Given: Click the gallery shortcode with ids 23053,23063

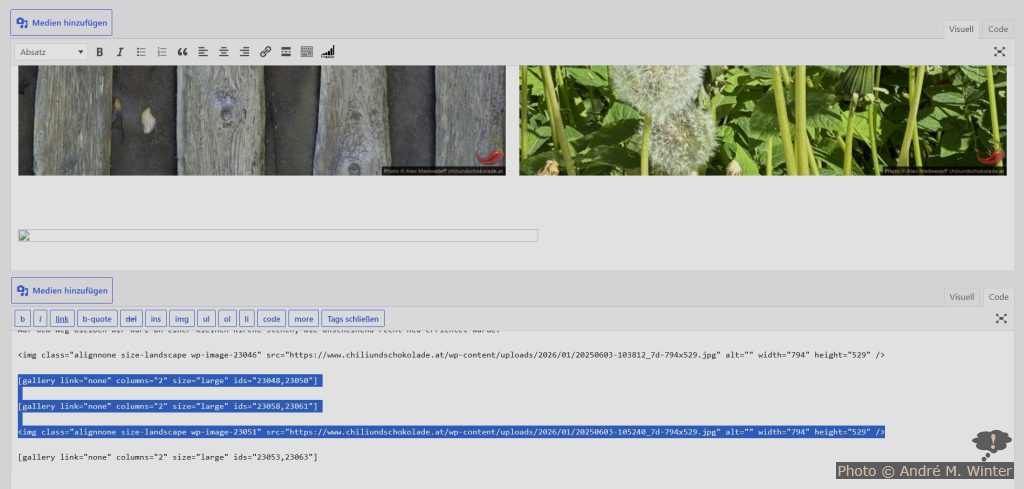Looking at the screenshot, I should tap(168, 457).
